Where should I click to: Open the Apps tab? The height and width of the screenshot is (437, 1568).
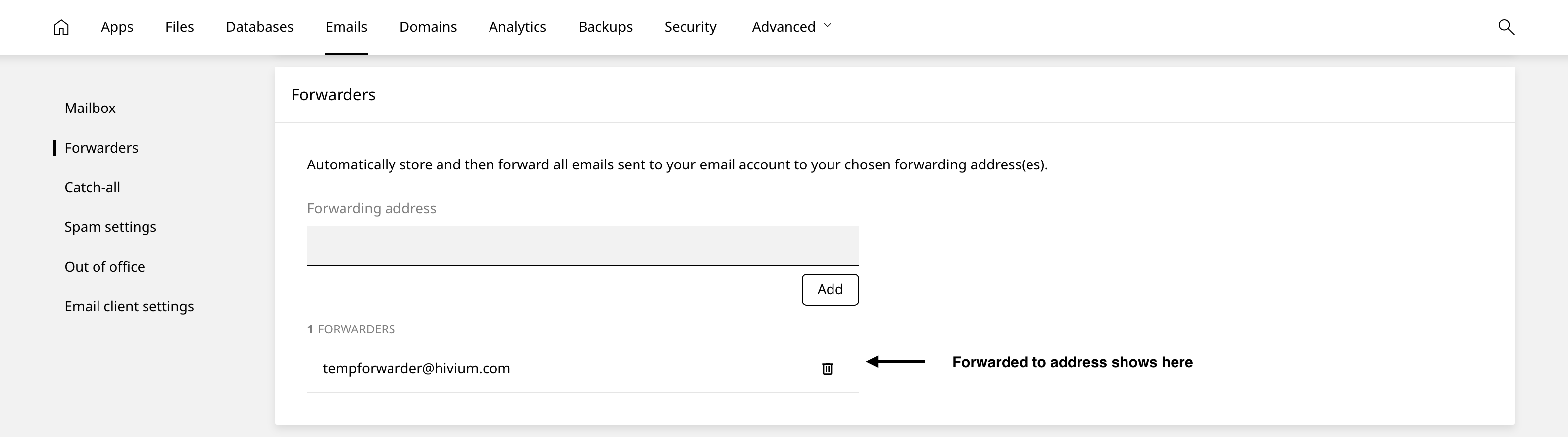[x=117, y=27]
